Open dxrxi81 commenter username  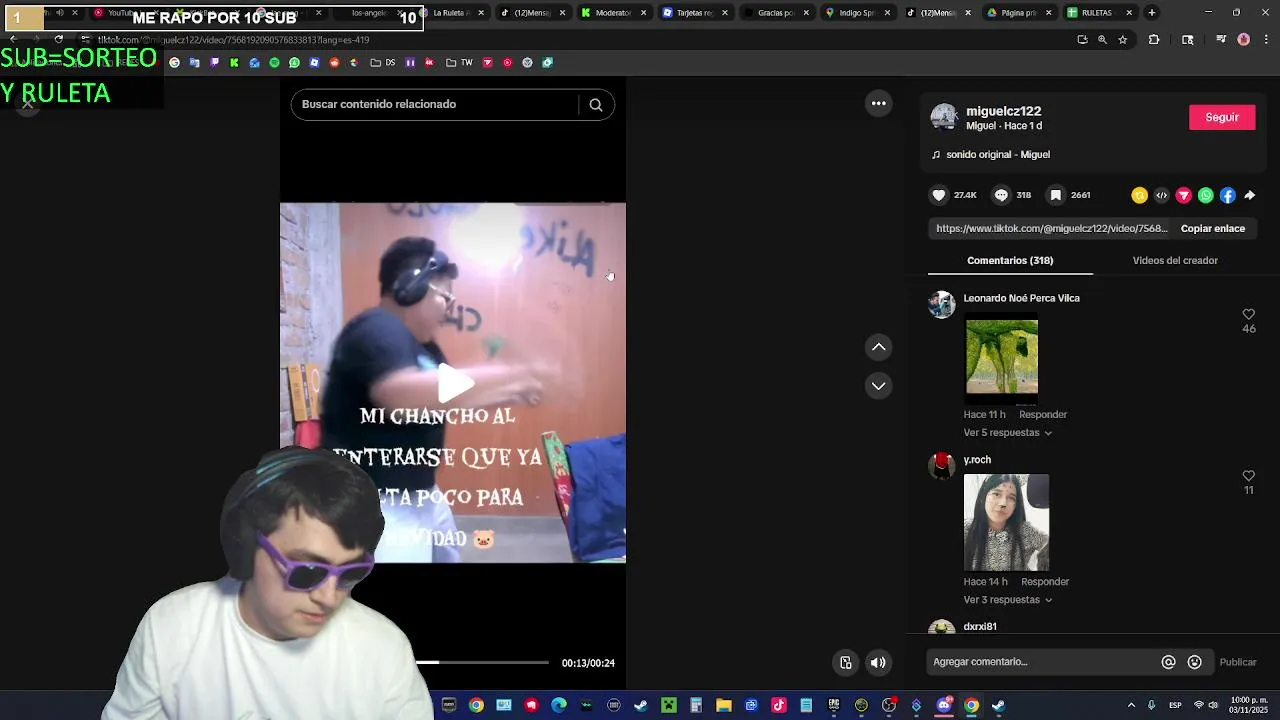(x=980, y=627)
